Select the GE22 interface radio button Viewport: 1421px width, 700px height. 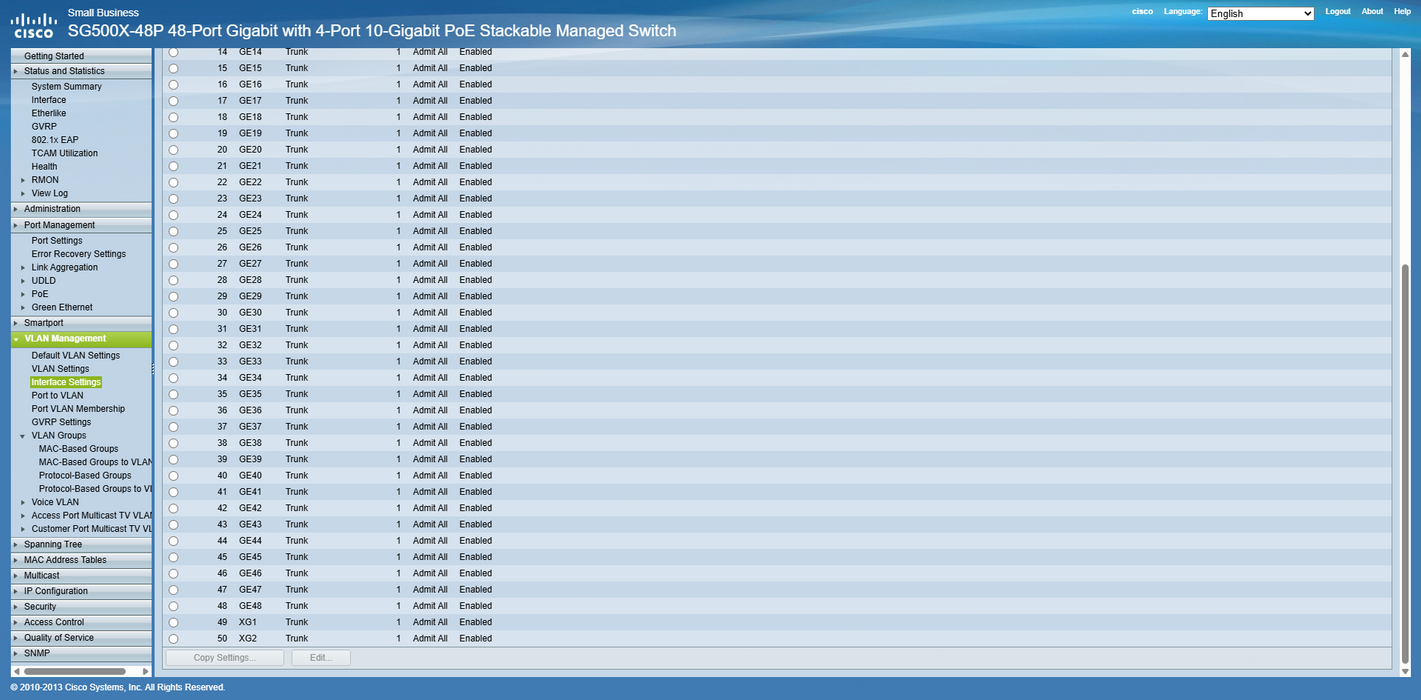(x=173, y=182)
